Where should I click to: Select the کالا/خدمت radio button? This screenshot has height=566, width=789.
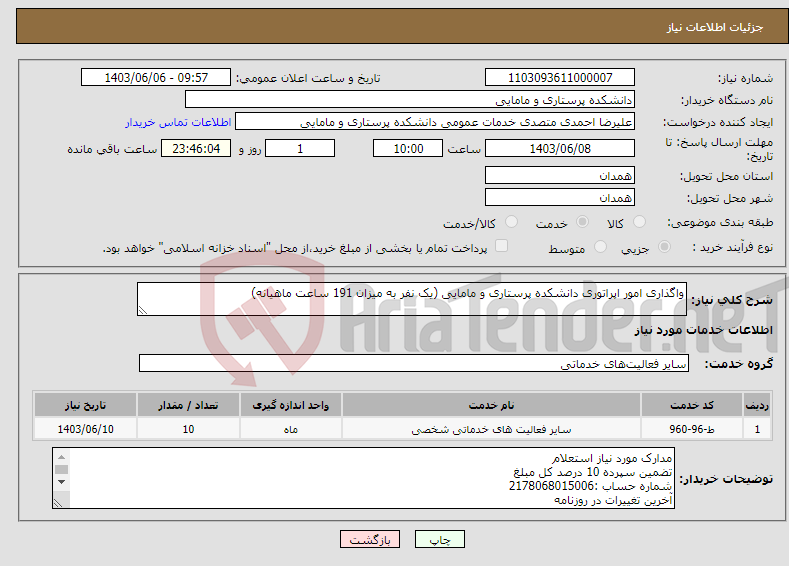coord(511,222)
